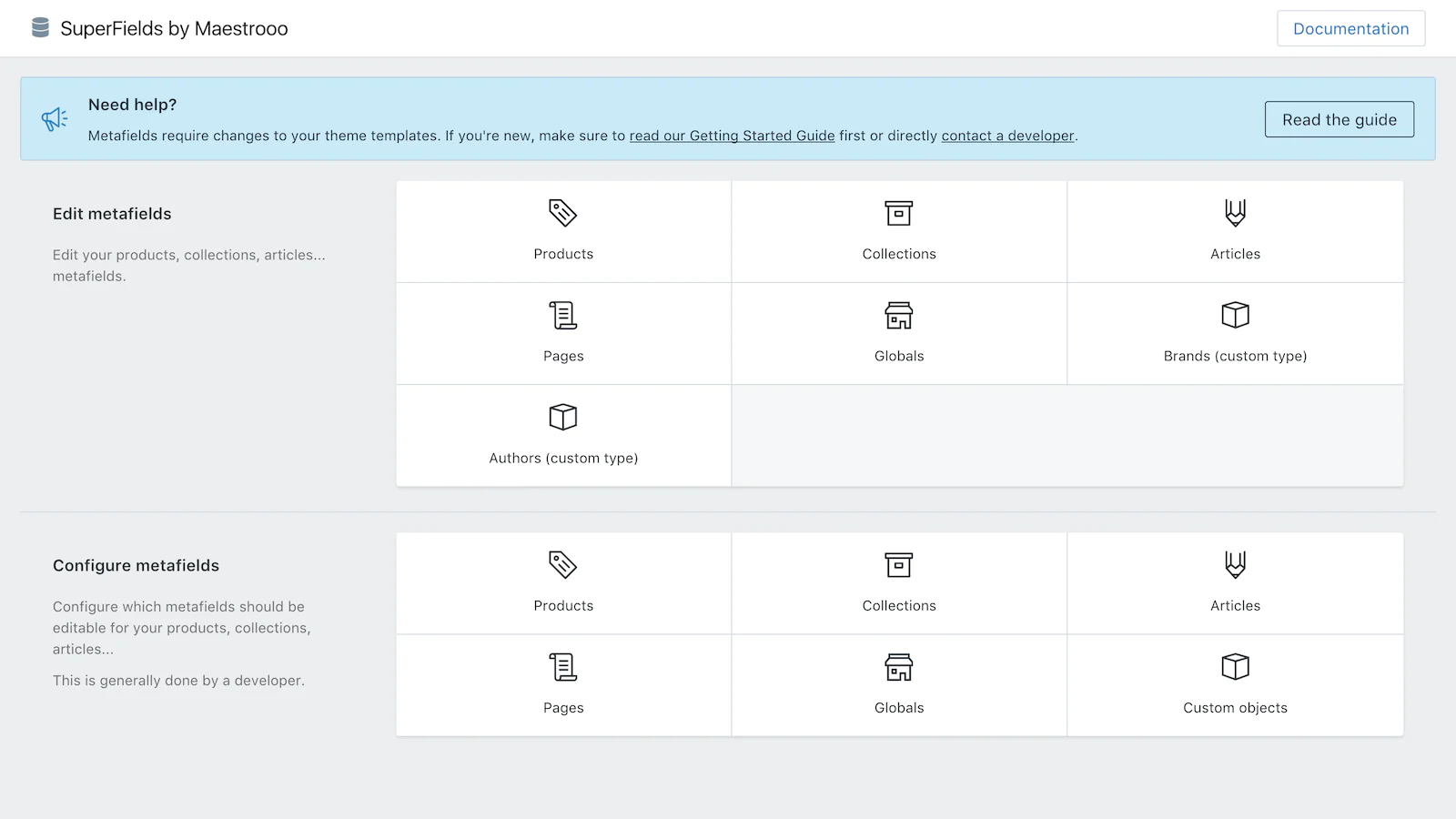Click the 'Custom objects' label
Viewport: 1456px width, 819px height.
(1235, 708)
